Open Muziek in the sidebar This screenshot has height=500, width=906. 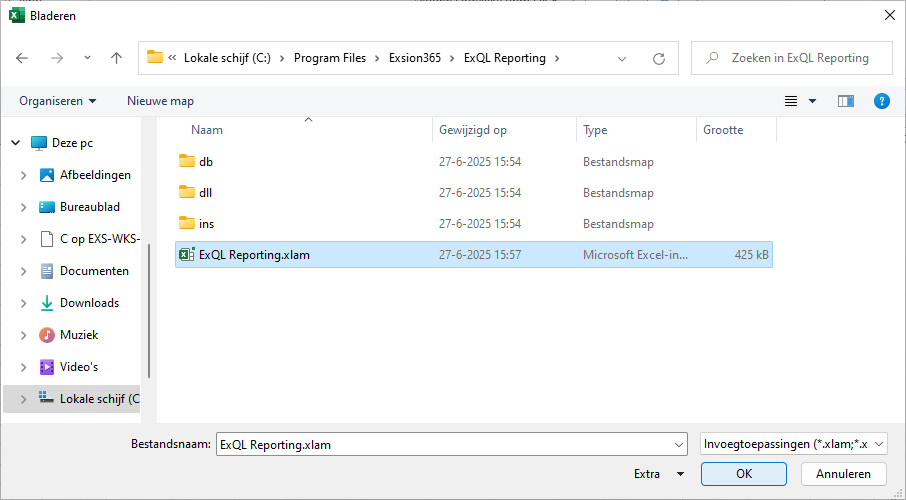click(79, 335)
